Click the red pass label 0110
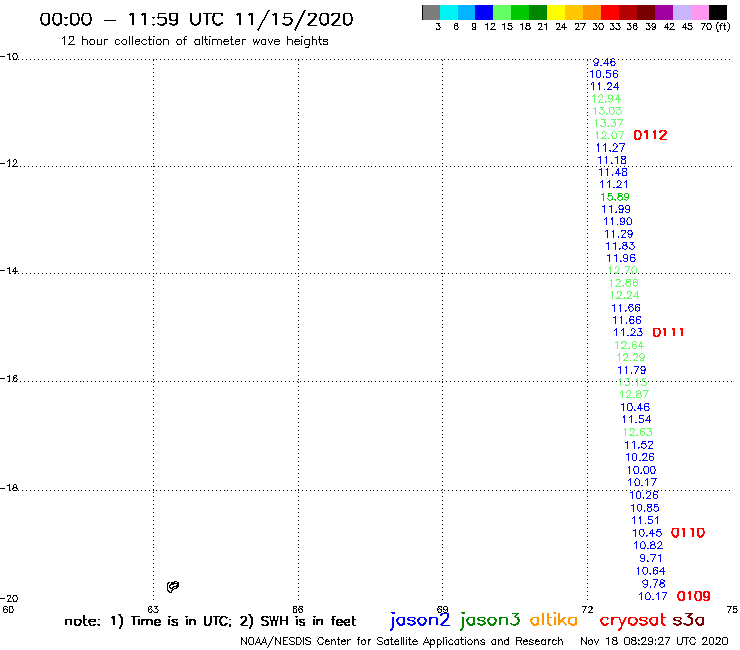The image size is (740, 650). [688, 533]
